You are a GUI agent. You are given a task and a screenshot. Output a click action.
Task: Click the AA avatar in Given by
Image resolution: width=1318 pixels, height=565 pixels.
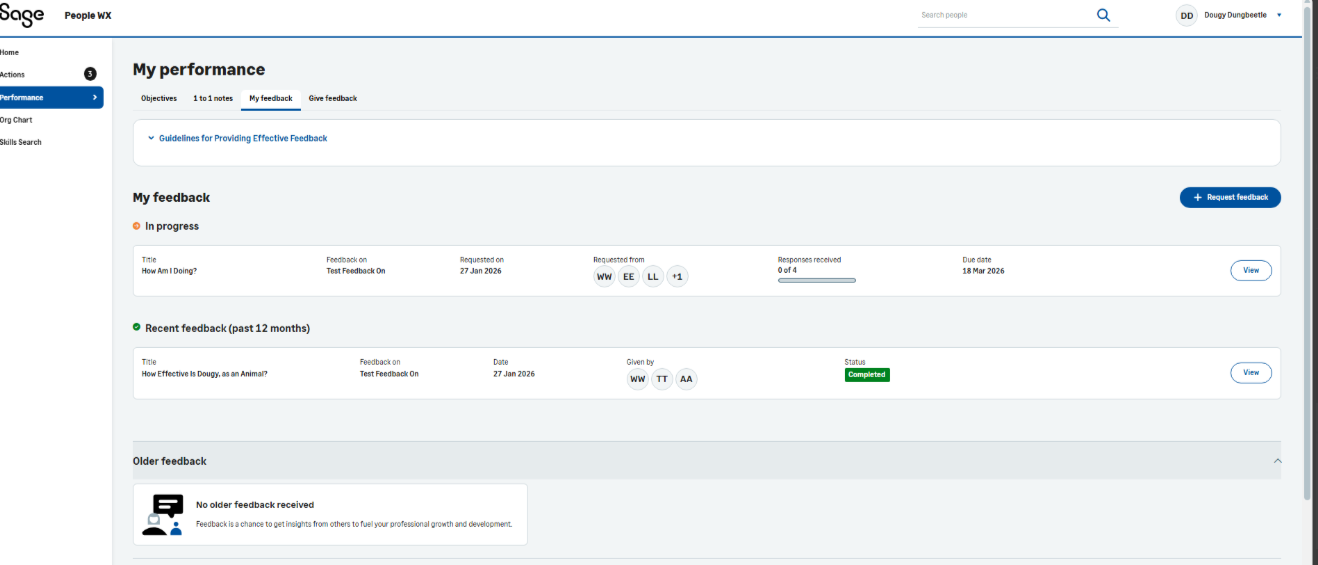pyautogui.click(x=685, y=379)
